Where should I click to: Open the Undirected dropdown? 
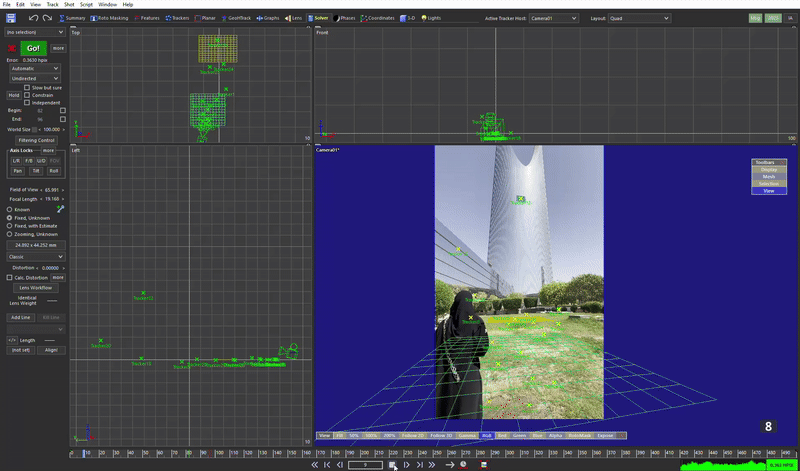click(35, 79)
